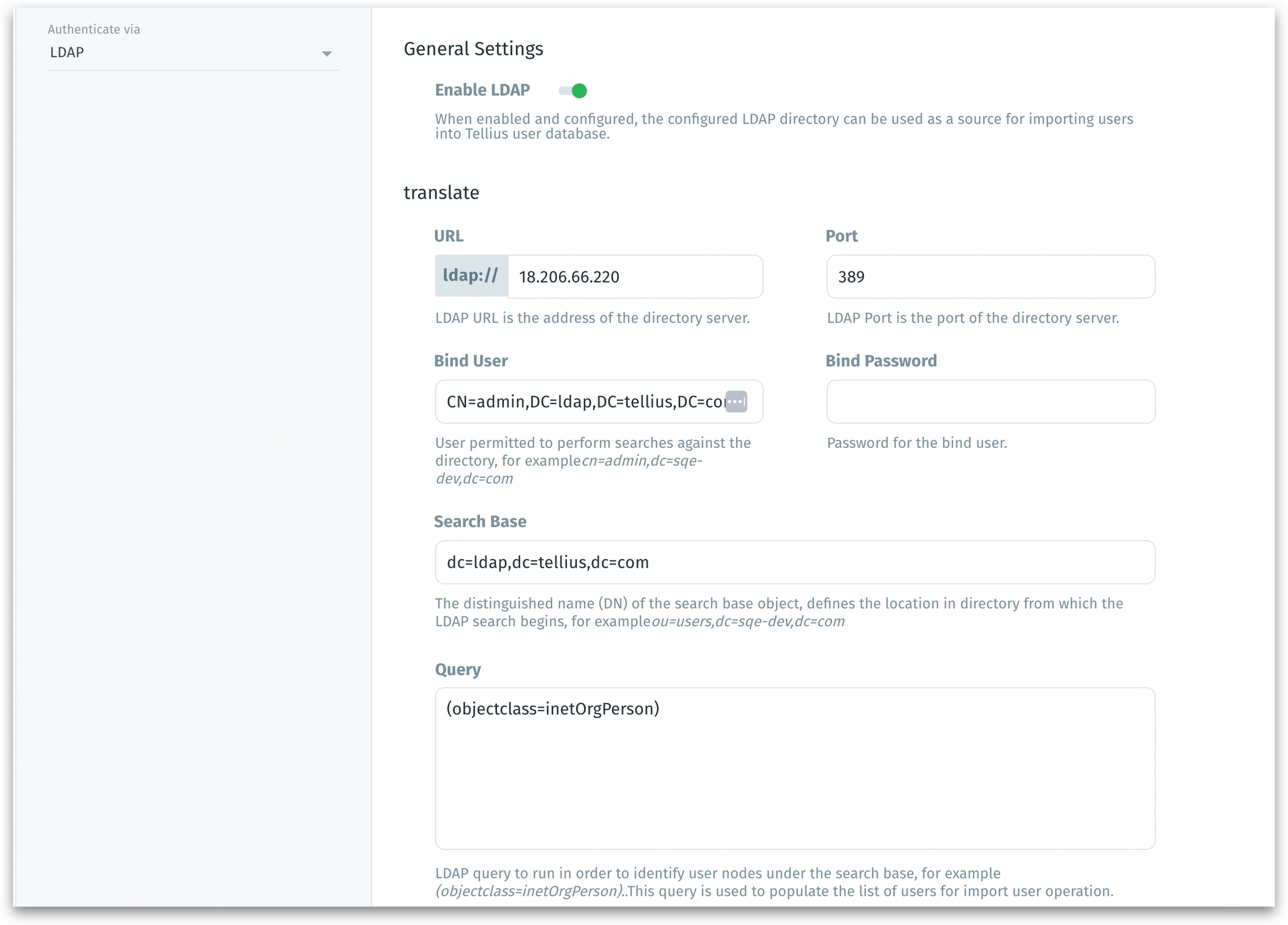Toggle the Enable LDAP switch
The height and width of the screenshot is (925, 1288).
point(572,91)
